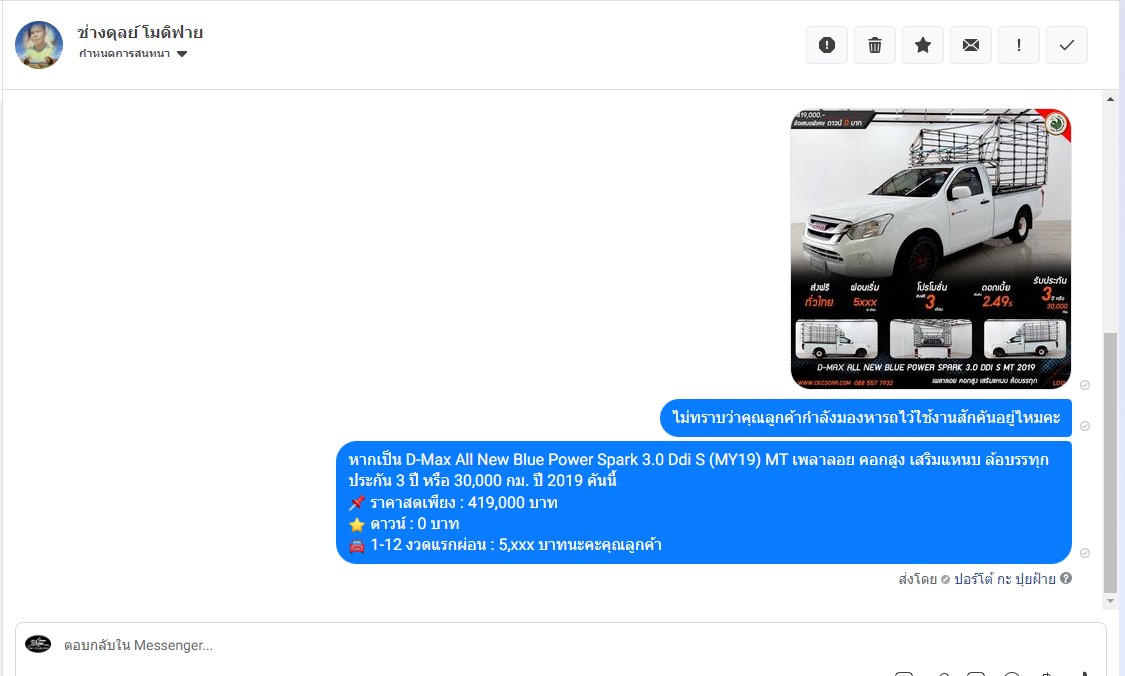Screen dimensions: 1125x676
Task: Click the scrollbar up arrow in chat
Action: click(x=1111, y=99)
